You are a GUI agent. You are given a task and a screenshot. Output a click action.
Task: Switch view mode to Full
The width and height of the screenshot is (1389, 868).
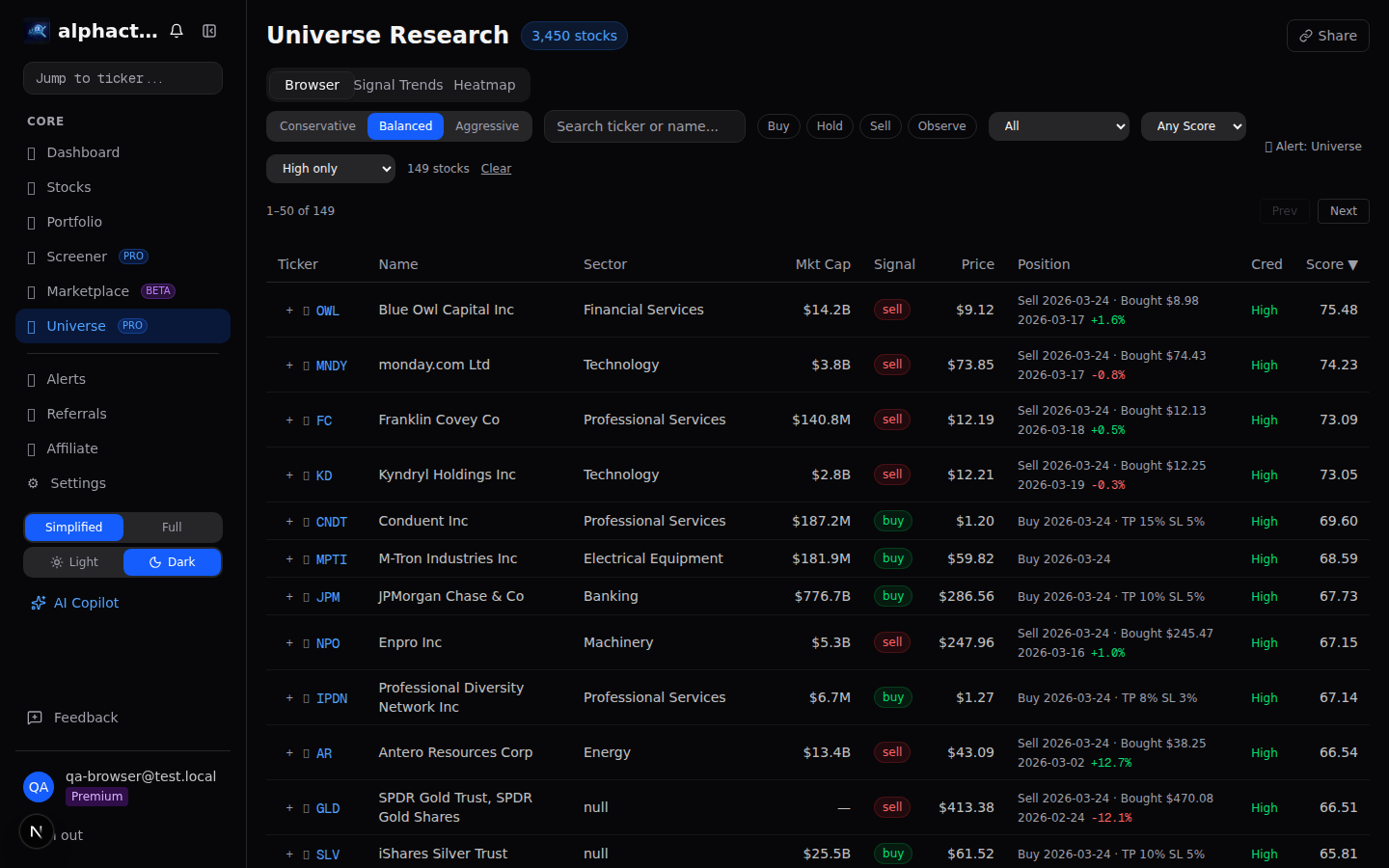(x=172, y=528)
